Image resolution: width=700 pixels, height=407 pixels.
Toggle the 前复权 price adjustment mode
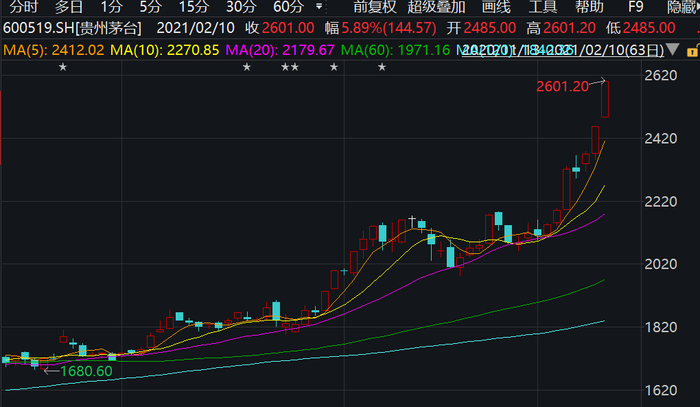[375, 7]
